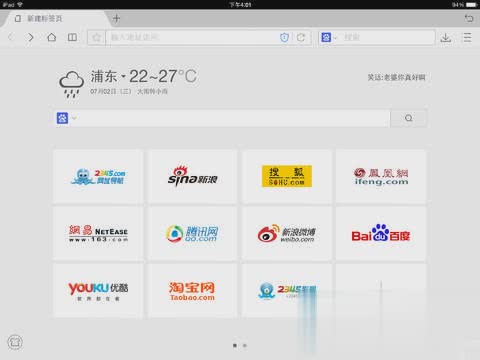This screenshot has height=360, width=480.
Task: Click the undo closed tab icon
Action: click(x=469, y=18)
